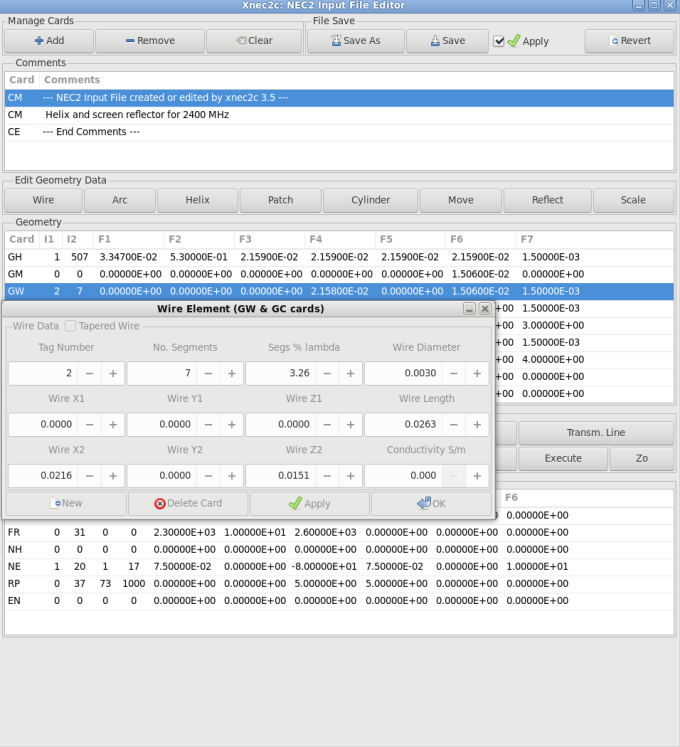This screenshot has height=747, width=680.
Task: Increase the Conductivity S/m value
Action: [477, 476]
